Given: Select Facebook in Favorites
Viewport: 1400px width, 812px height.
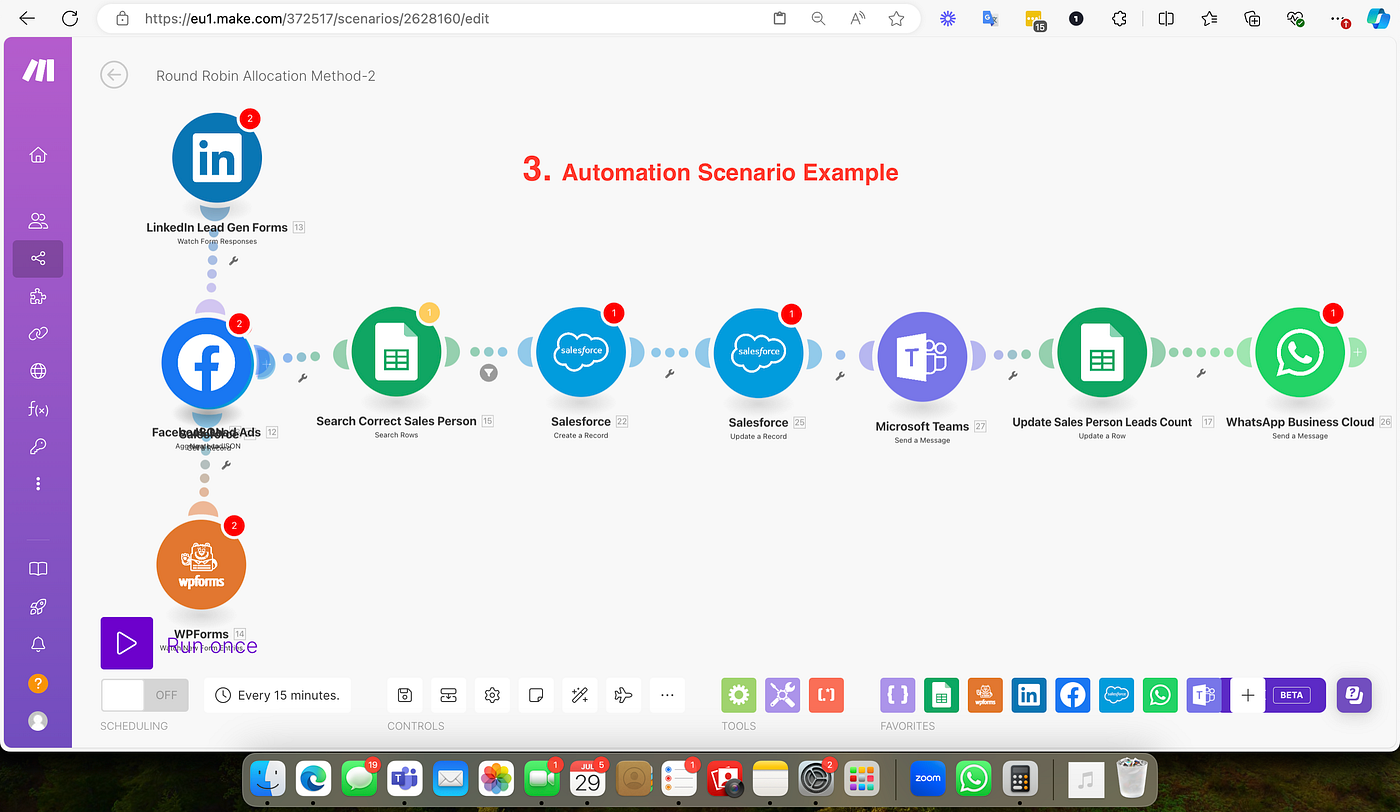Looking at the screenshot, I should (x=1073, y=695).
